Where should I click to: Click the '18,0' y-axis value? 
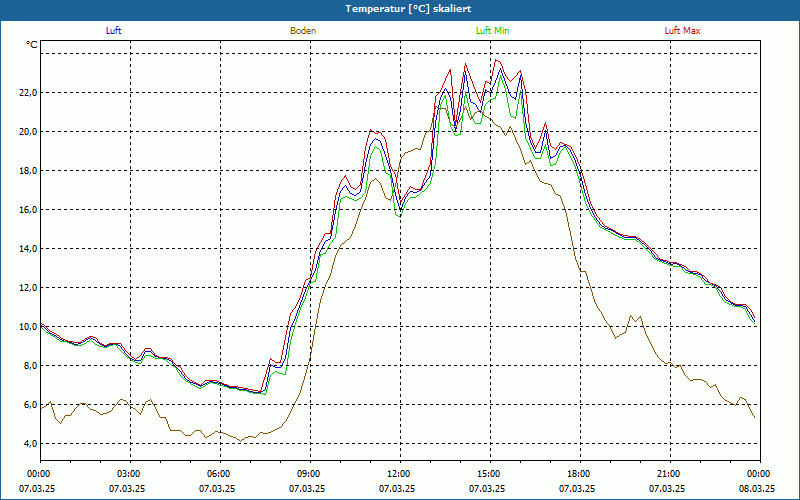[29, 170]
